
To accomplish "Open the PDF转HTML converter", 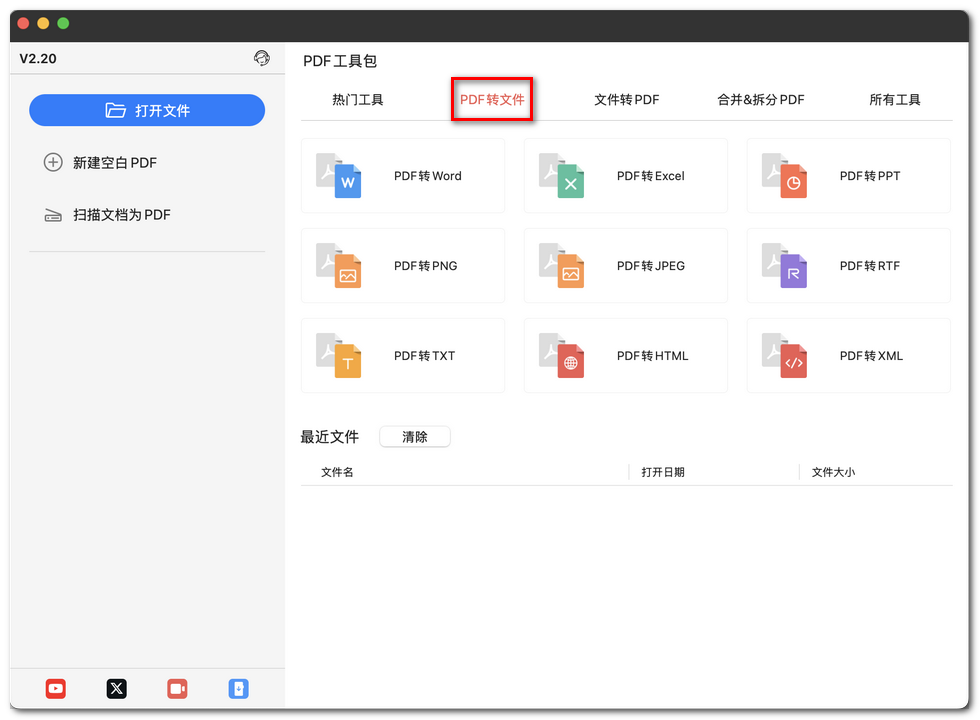I will (626, 356).
